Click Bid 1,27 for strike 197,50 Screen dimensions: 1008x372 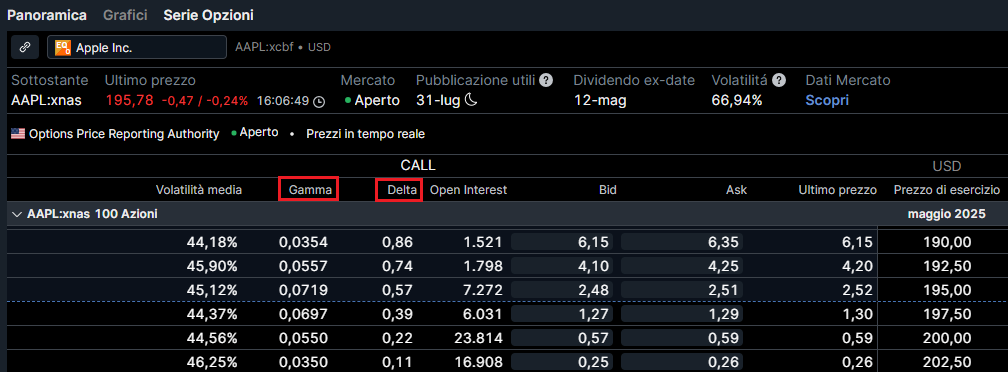pos(562,314)
